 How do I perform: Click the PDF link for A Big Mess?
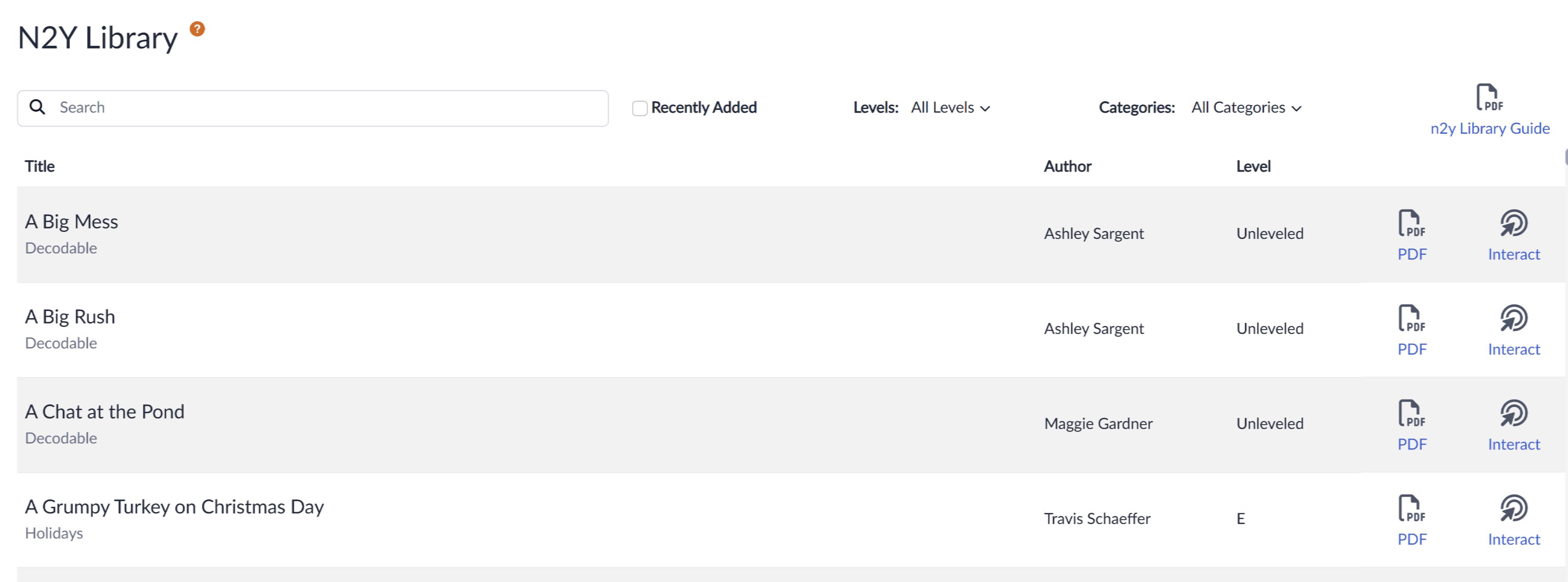coord(1411,254)
